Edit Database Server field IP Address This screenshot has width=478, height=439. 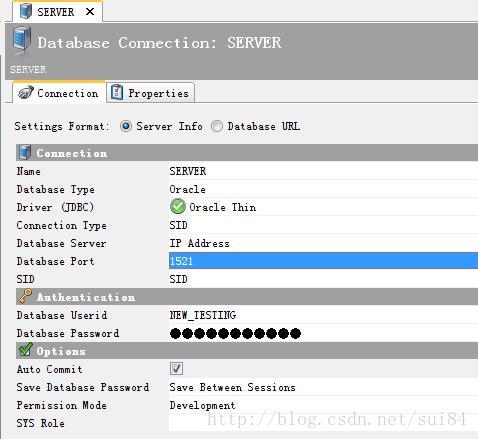[323, 243]
